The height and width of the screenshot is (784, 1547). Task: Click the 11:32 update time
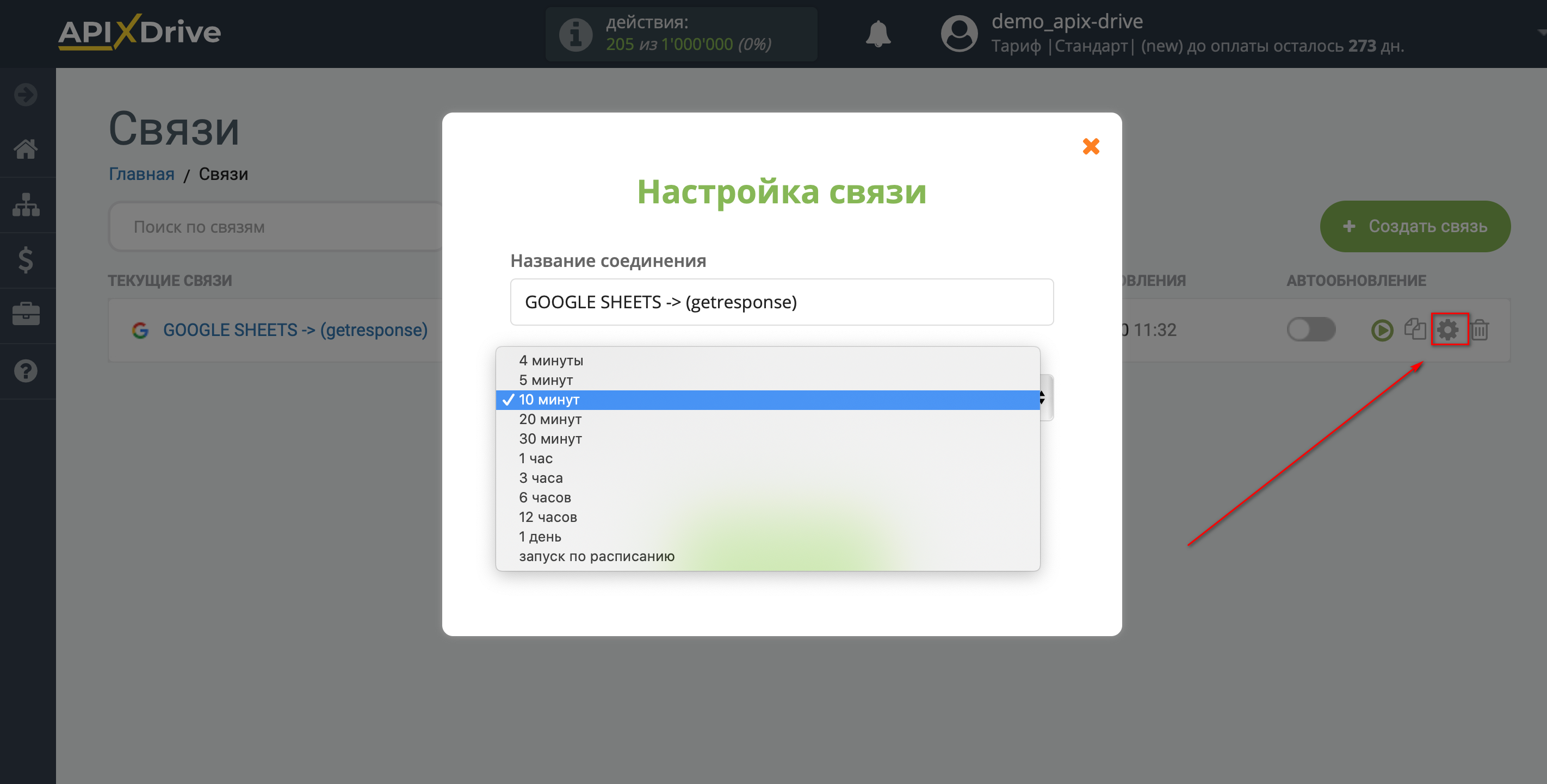point(1154,330)
